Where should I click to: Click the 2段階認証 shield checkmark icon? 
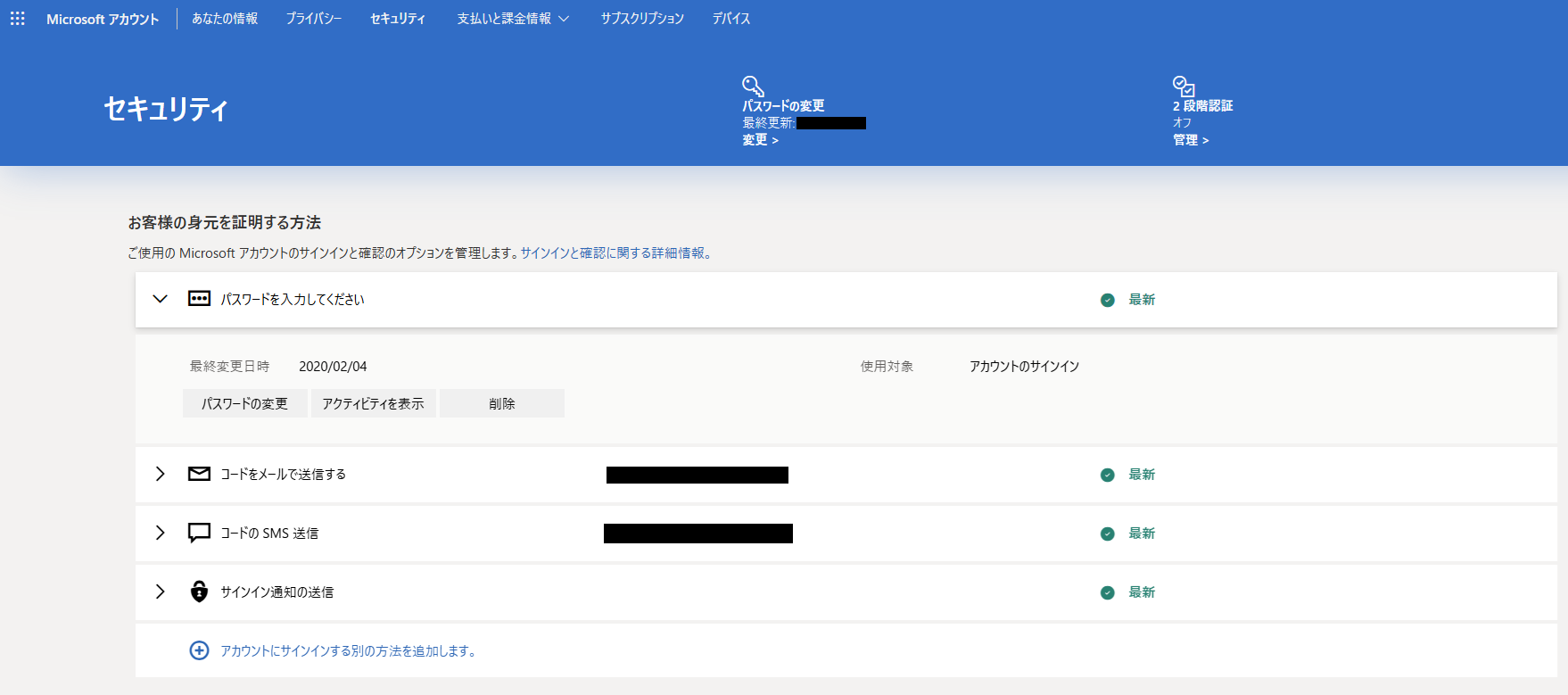(1184, 86)
